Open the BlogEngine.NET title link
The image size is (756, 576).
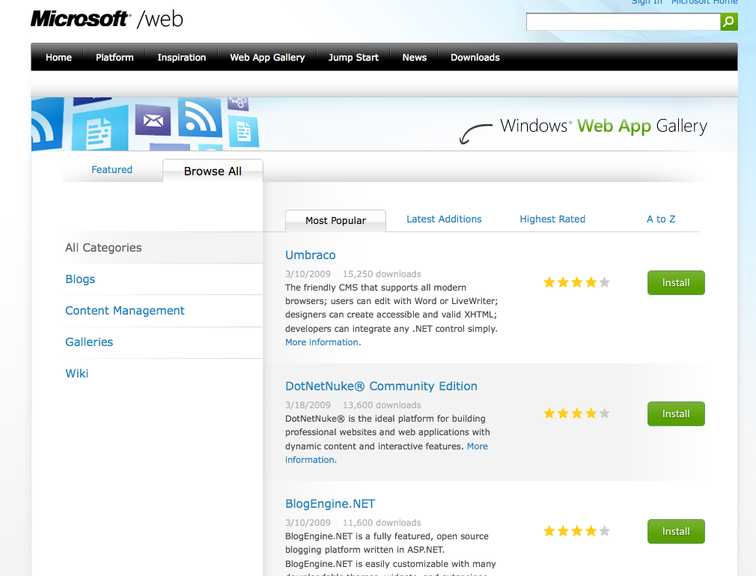pyautogui.click(x=330, y=504)
